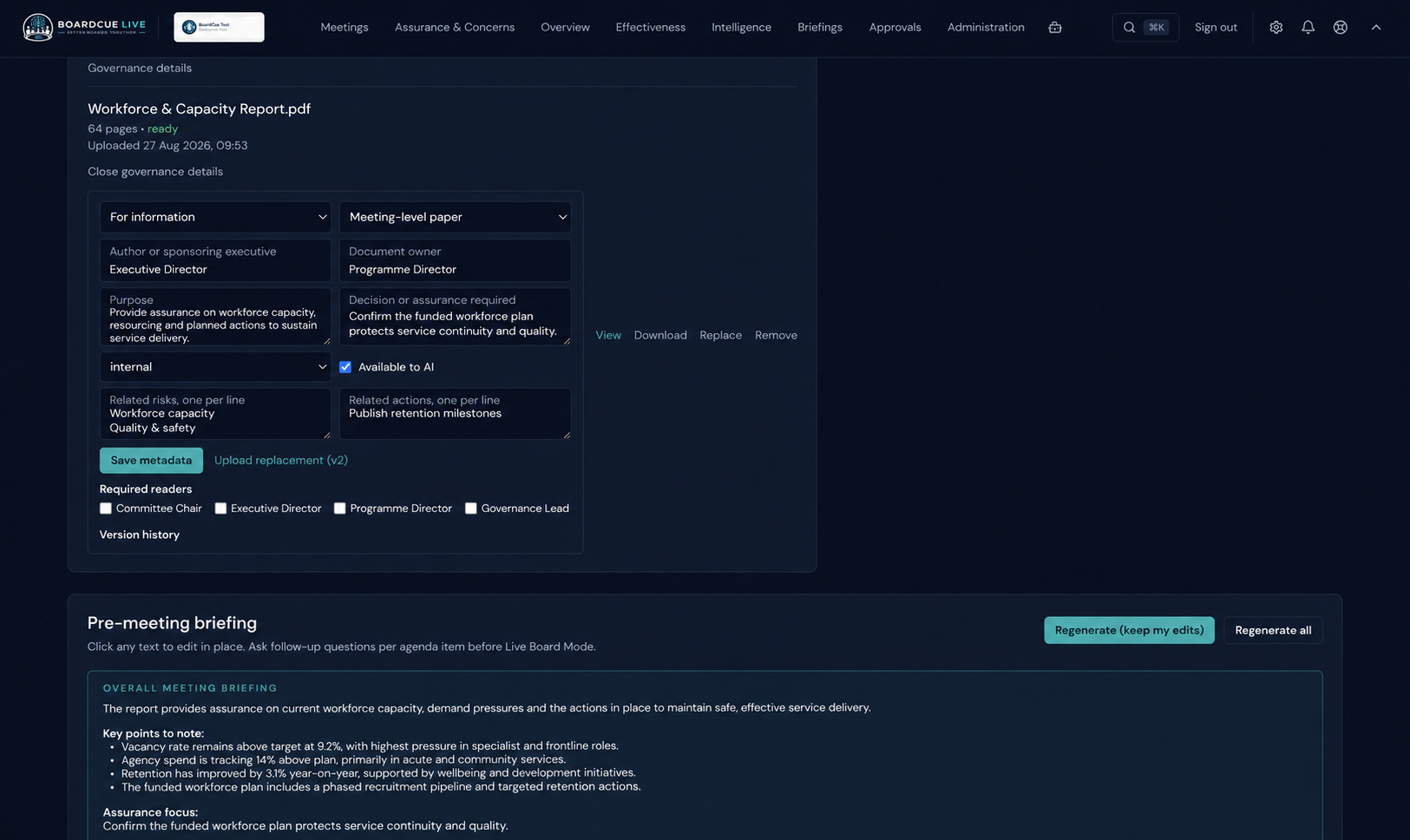Screen dimensions: 1410x840
Task: Collapse header using the up chevron
Action: click(x=1376, y=27)
